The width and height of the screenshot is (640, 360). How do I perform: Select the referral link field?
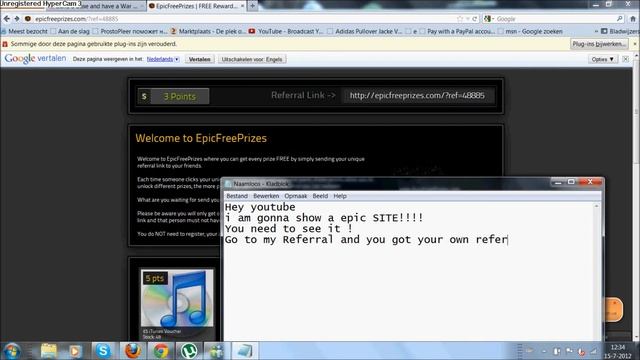point(417,96)
